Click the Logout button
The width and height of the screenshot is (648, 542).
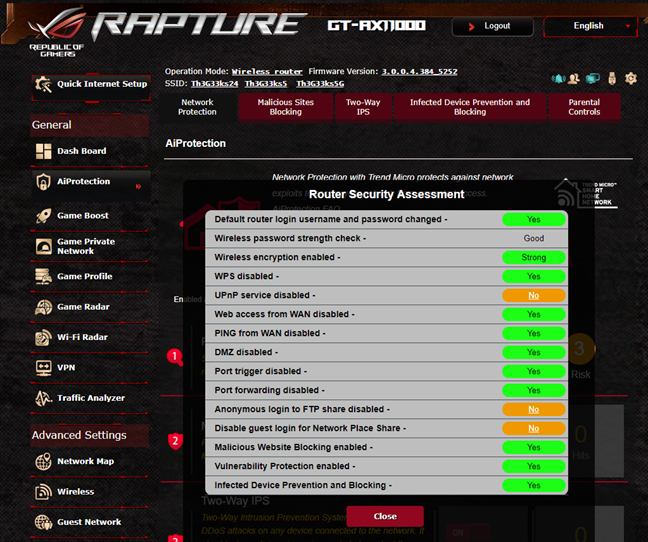[x=493, y=26]
